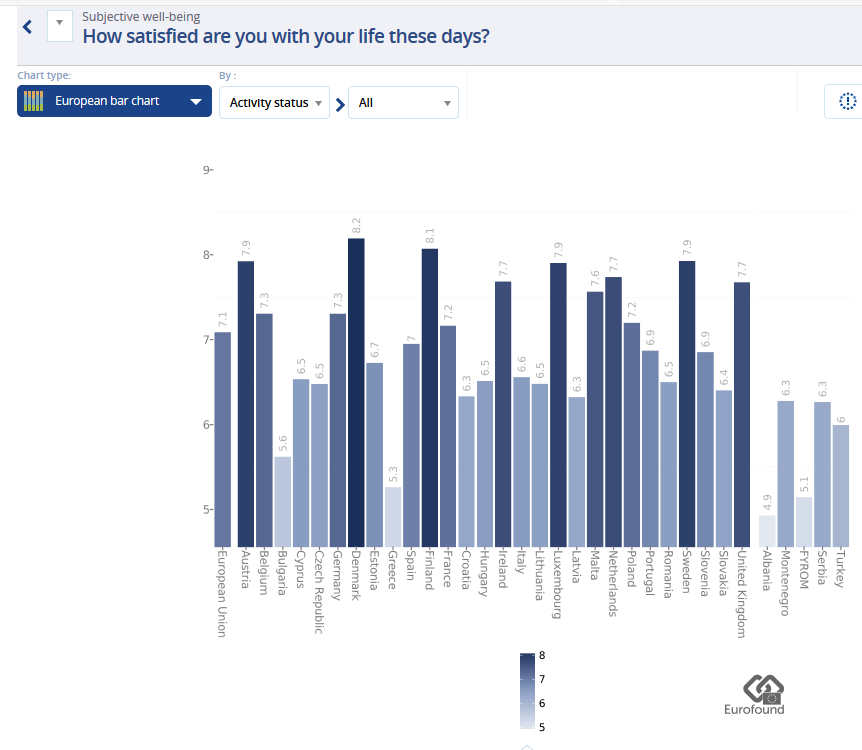Select the Denmark bar showing 8.2
The image size is (862, 750).
pyautogui.click(x=356, y=391)
